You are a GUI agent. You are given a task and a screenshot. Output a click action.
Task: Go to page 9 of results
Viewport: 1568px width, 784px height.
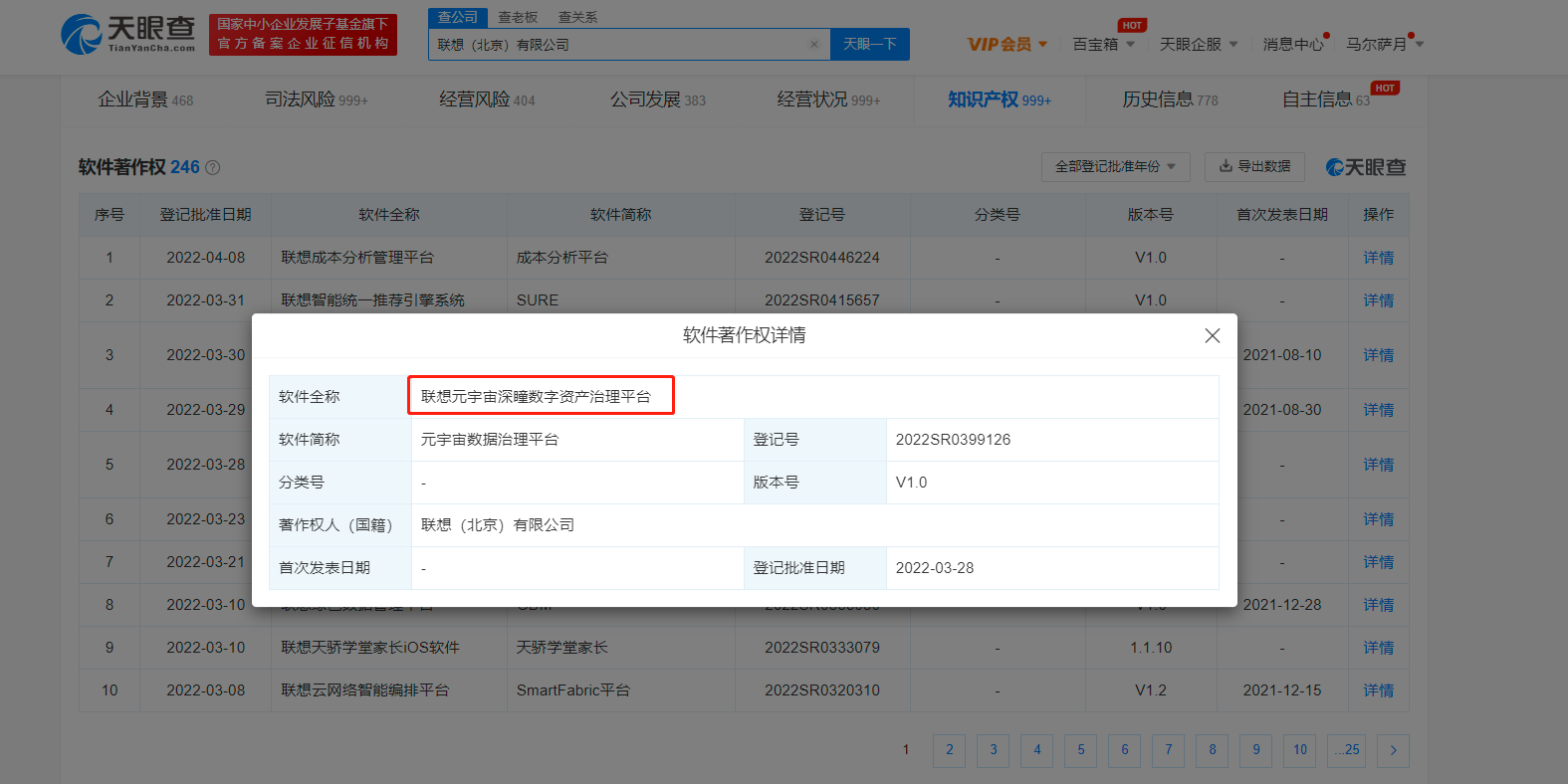pyautogui.click(x=1256, y=750)
